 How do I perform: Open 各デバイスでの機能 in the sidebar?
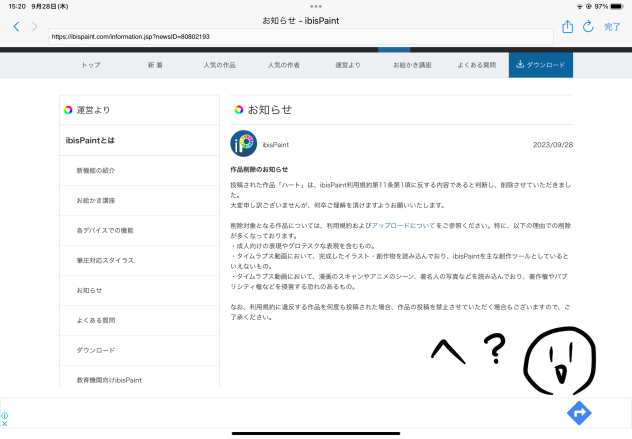click(105, 231)
